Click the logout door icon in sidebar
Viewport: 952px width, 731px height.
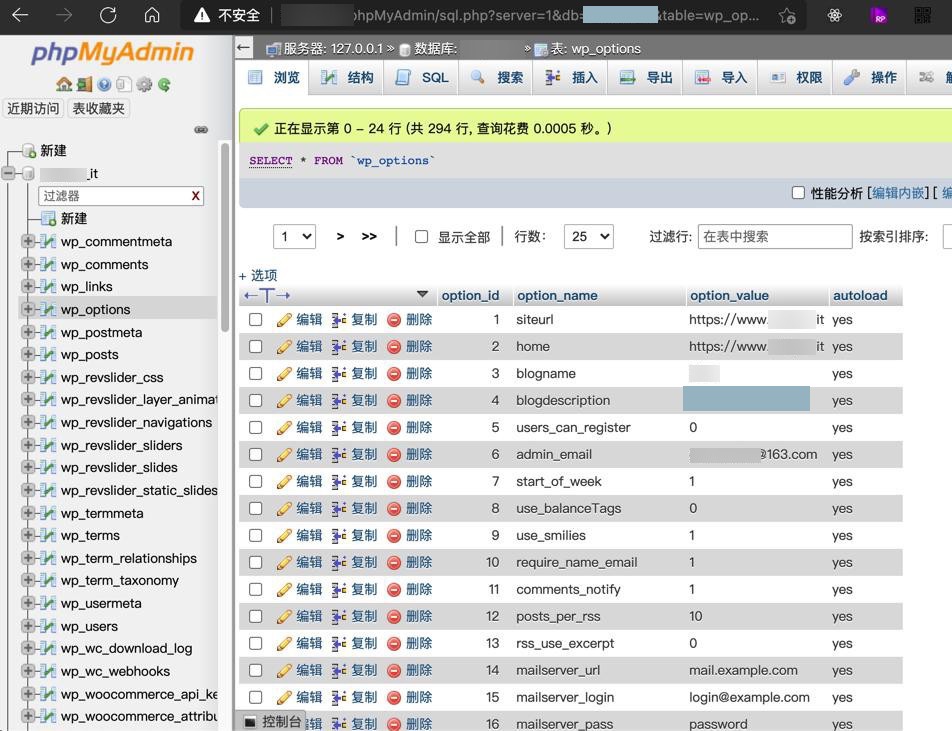click(84, 84)
